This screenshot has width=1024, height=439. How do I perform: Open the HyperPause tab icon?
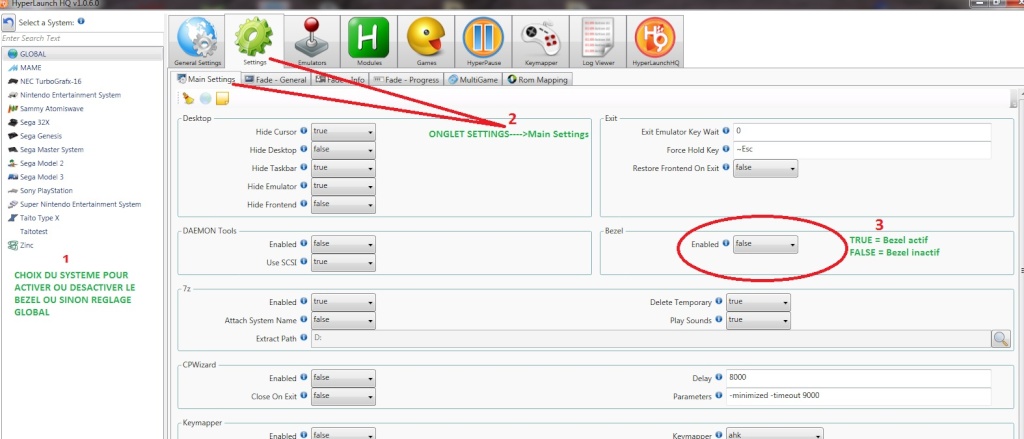pos(483,42)
